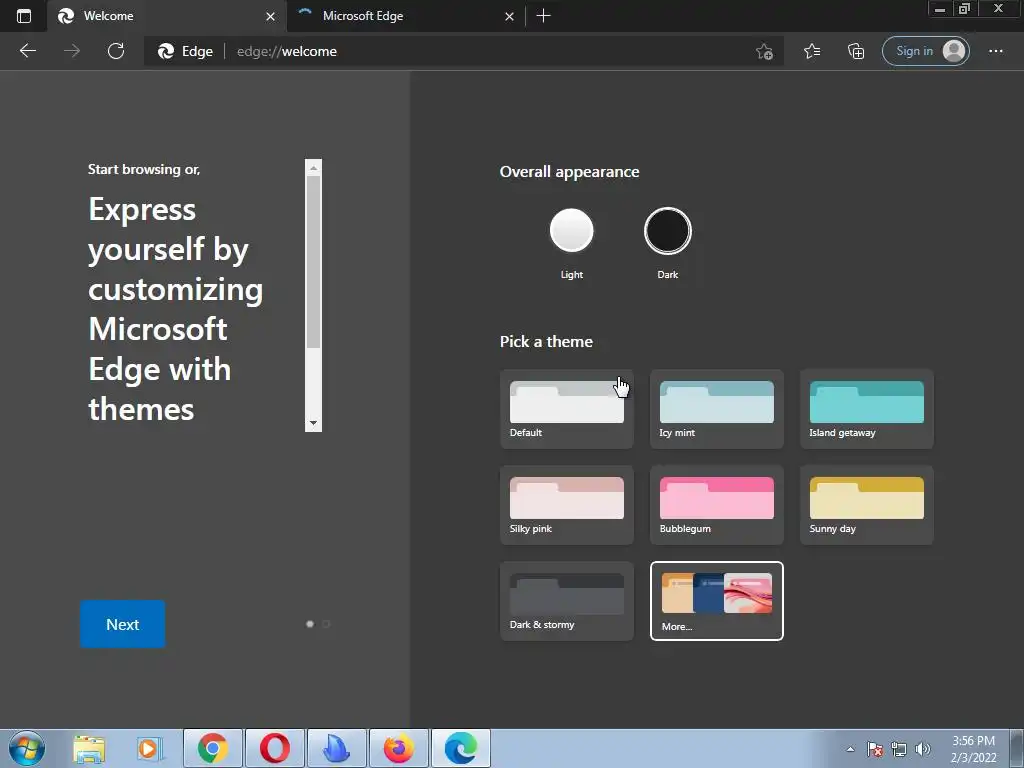
Task: Click the Edge logo in address bar
Action: tap(166, 51)
